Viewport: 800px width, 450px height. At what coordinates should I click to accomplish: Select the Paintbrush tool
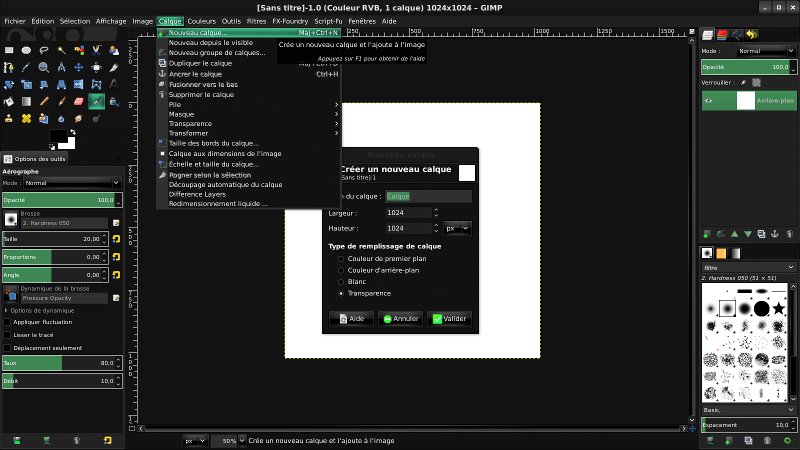(x=61, y=102)
